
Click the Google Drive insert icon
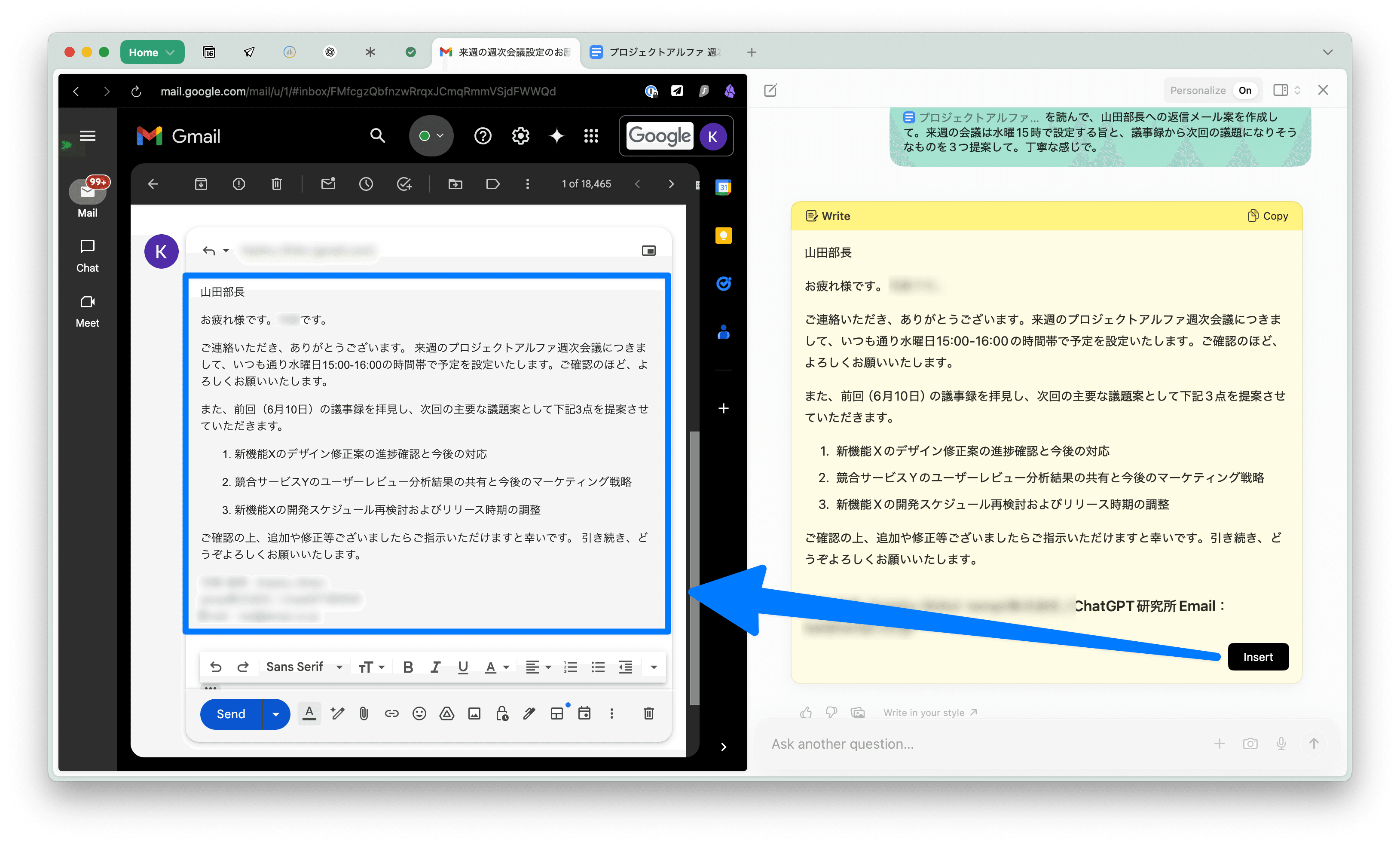[446, 714]
